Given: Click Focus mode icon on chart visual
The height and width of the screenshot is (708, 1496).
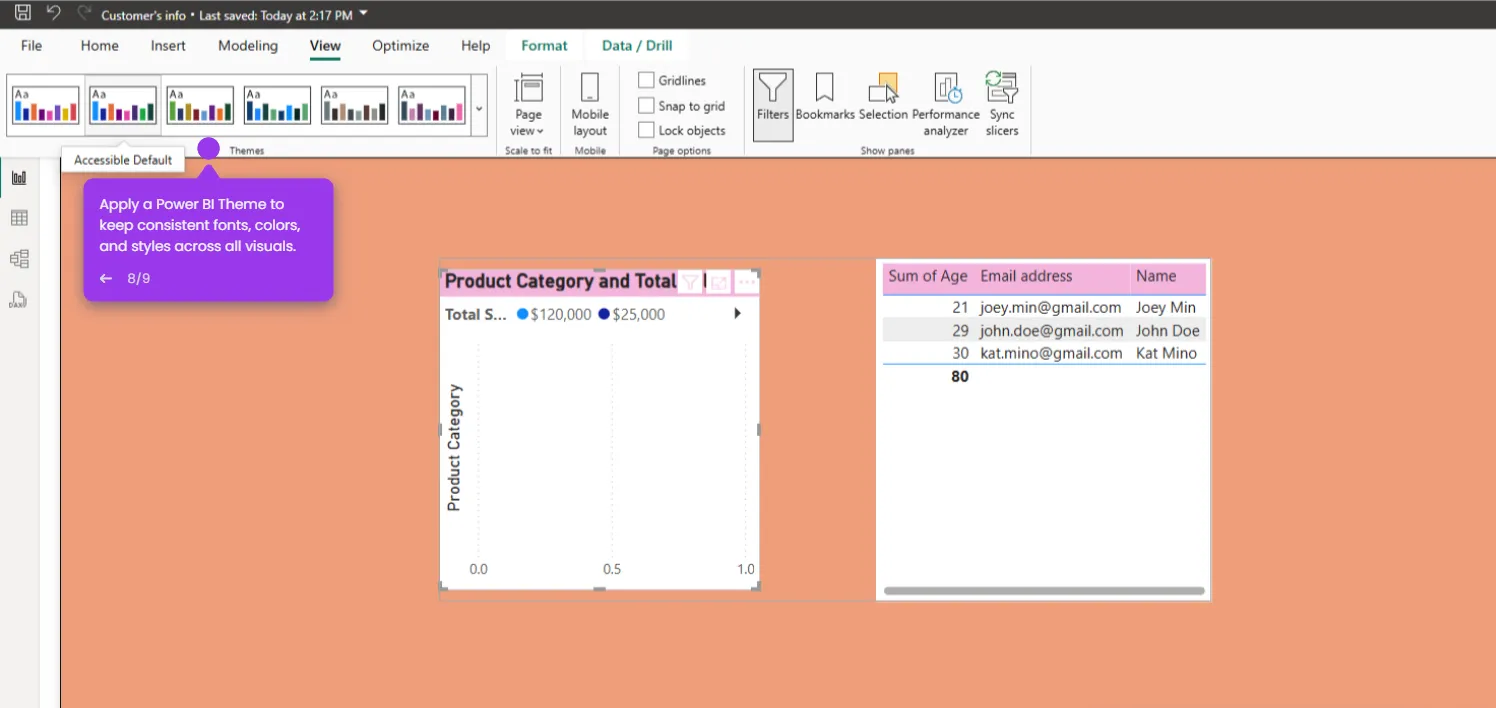Looking at the screenshot, I should [x=718, y=283].
